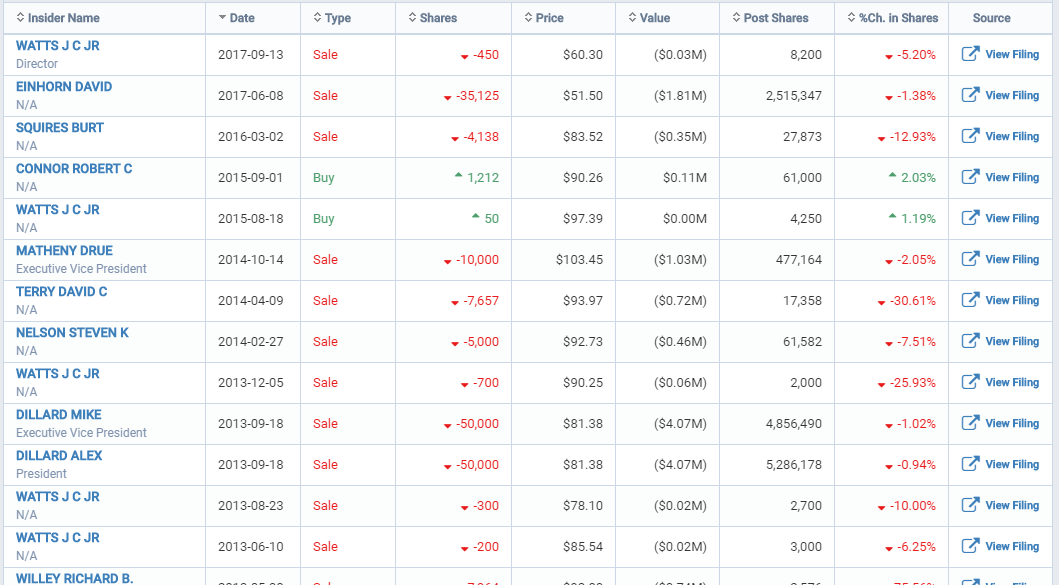Image resolution: width=1059 pixels, height=585 pixels.
Task: Click external link icon in Matheny Drue row
Action: [x=969, y=259]
